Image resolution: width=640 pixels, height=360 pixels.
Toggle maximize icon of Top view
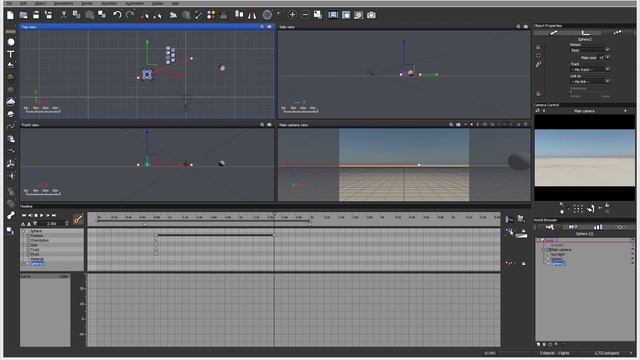(269, 27)
